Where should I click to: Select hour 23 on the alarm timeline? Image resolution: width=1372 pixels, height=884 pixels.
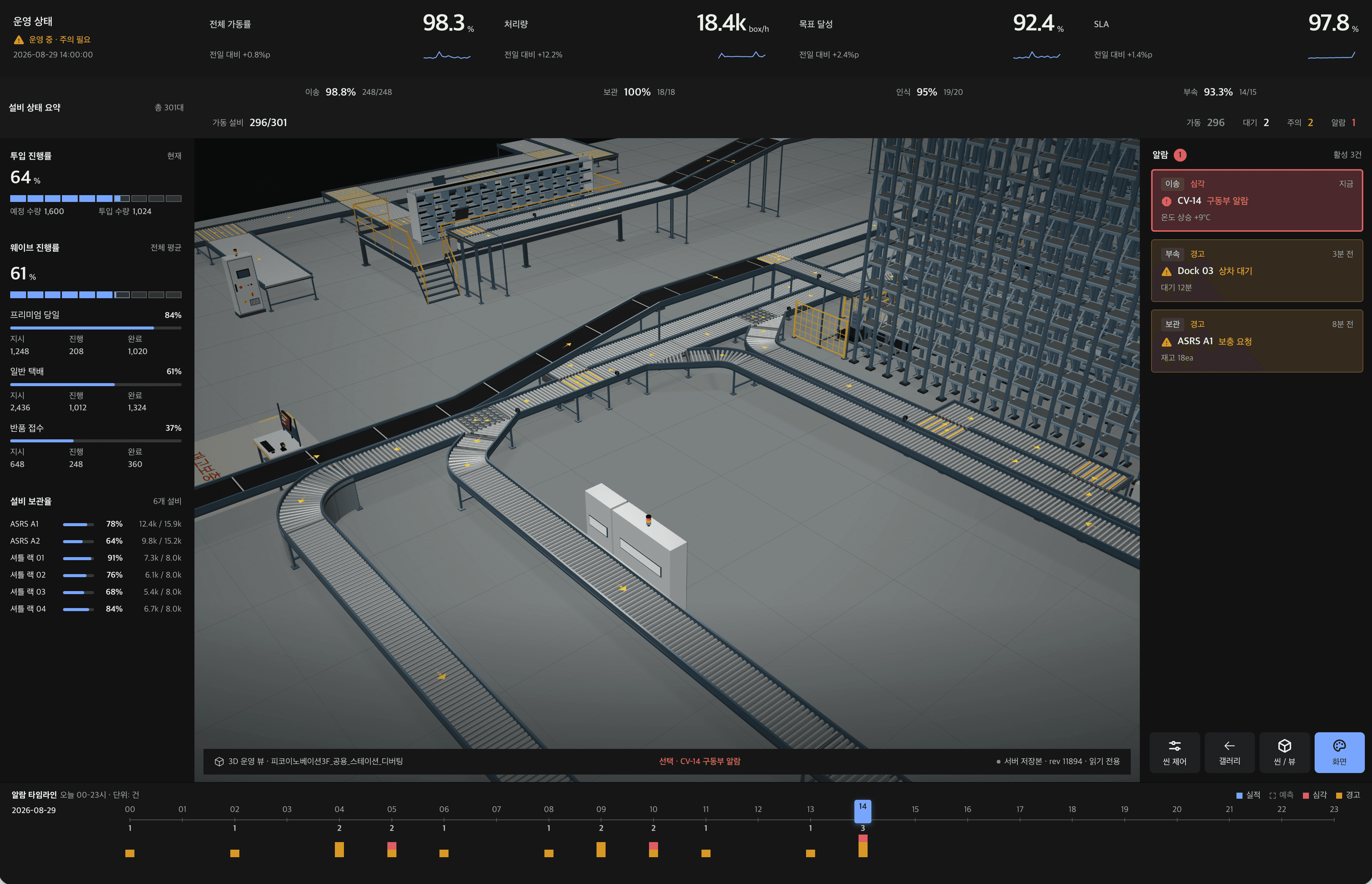[1334, 809]
